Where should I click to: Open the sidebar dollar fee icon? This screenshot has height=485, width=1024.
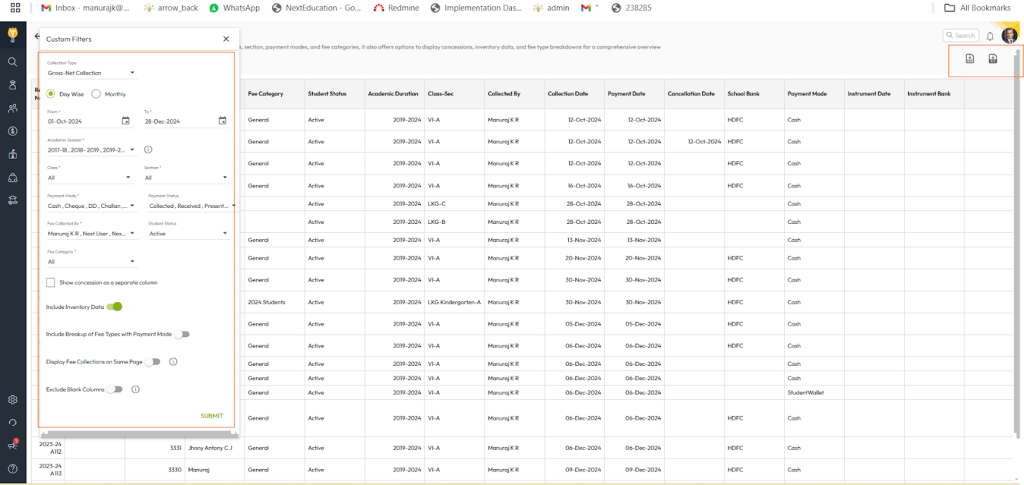(x=12, y=131)
